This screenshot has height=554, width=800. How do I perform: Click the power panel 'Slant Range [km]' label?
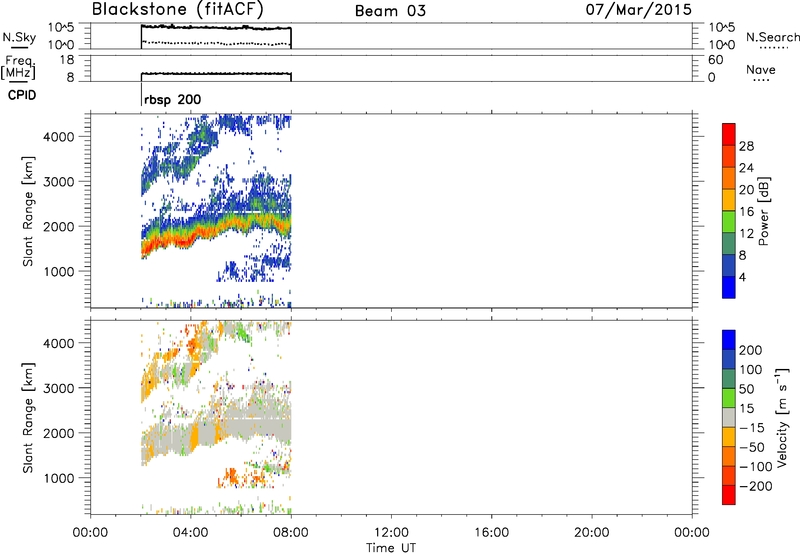[x=28, y=211]
